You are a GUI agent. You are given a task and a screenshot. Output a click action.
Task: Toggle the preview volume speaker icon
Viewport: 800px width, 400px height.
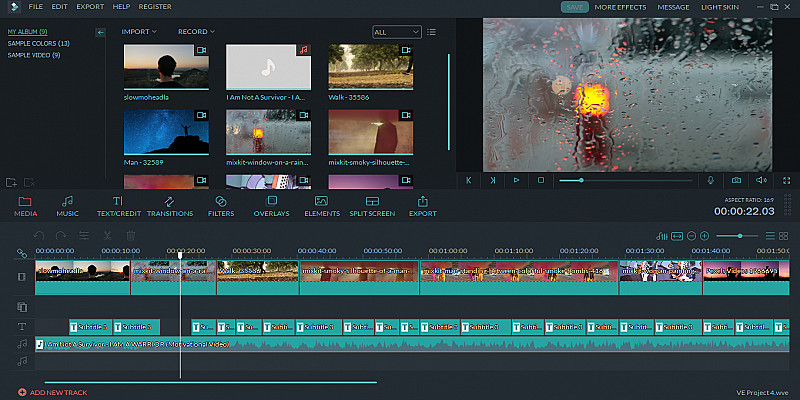point(761,180)
